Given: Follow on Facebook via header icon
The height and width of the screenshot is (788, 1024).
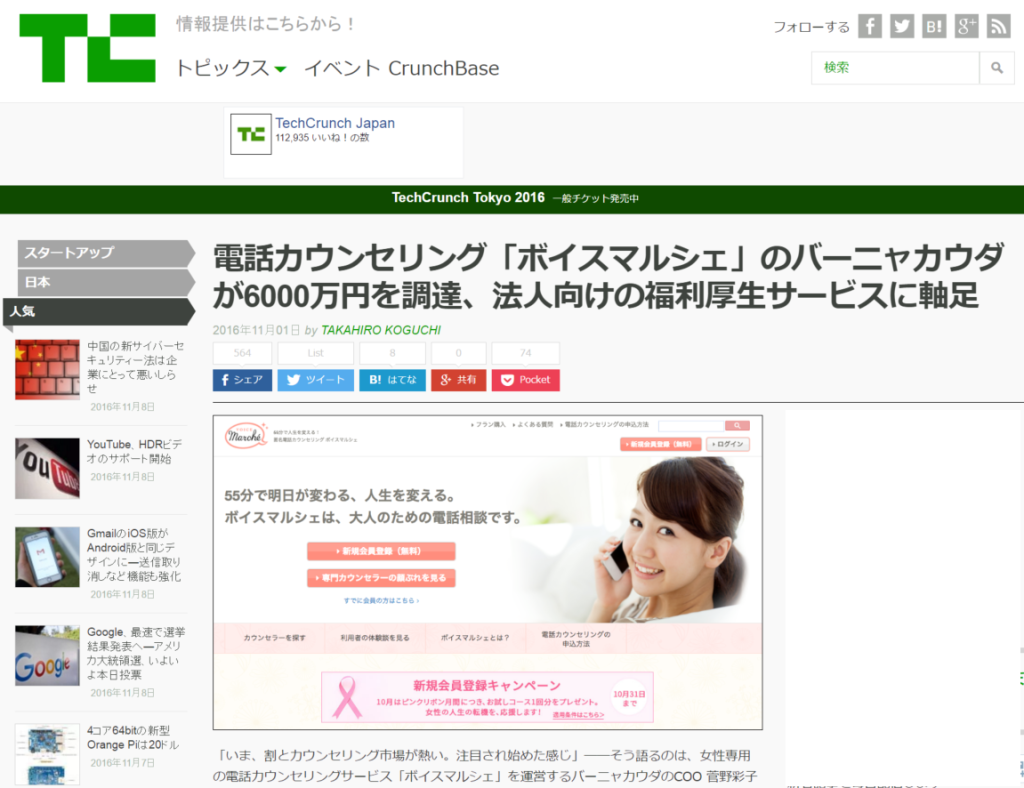Looking at the screenshot, I should [869, 26].
